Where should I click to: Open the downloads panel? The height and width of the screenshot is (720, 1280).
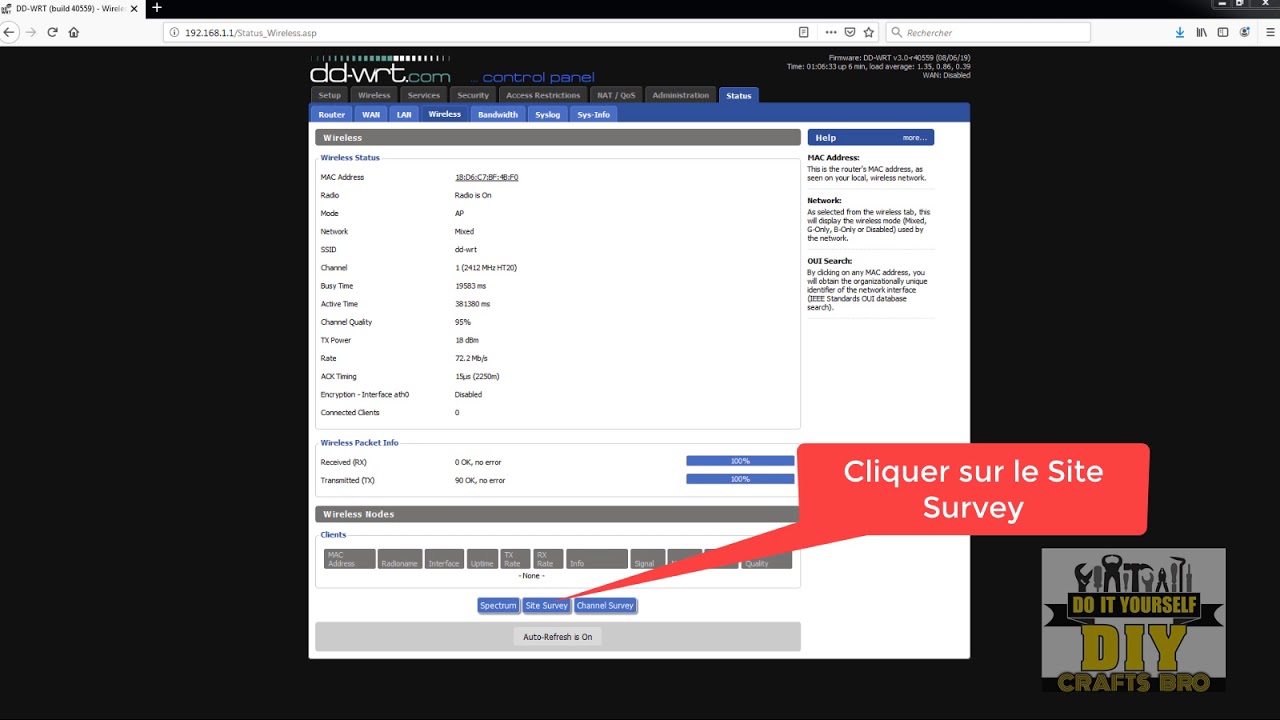[1180, 32]
